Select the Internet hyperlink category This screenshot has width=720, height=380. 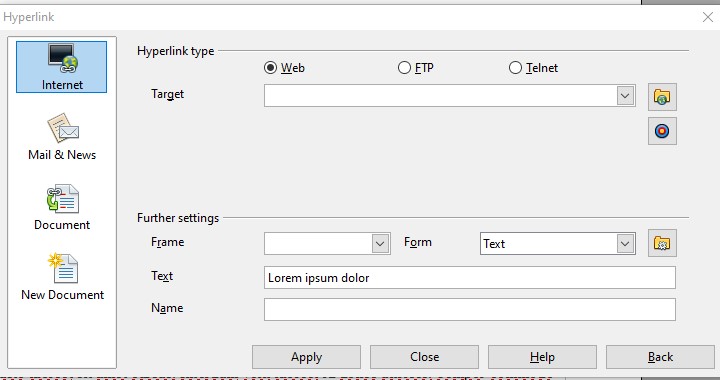pos(62,67)
